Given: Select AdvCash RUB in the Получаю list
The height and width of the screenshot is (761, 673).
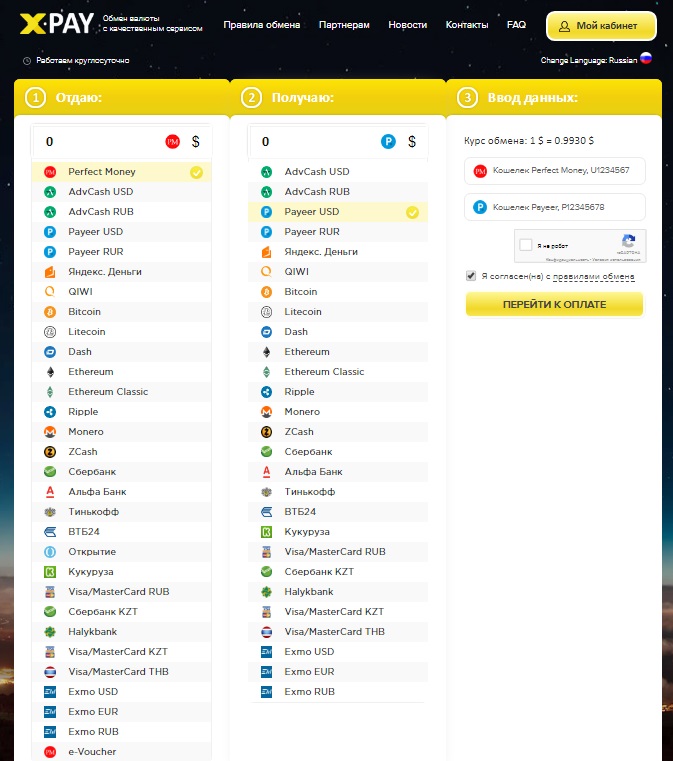Looking at the screenshot, I should 338,192.
